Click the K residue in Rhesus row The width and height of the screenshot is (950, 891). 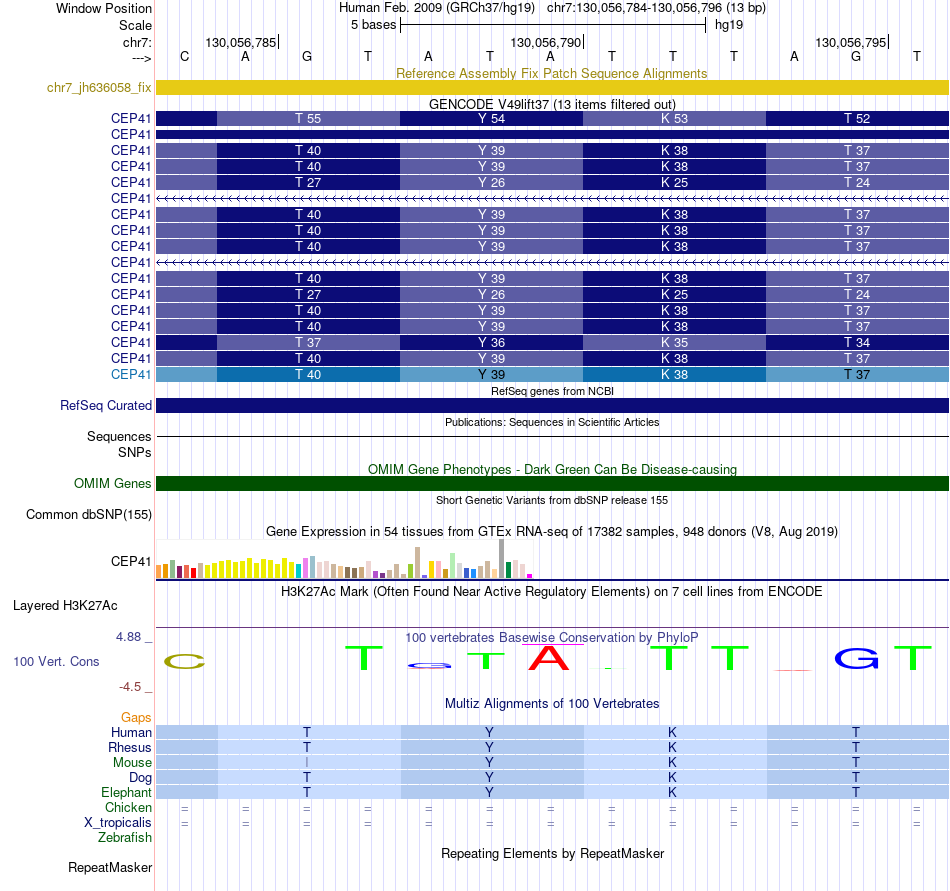pyautogui.click(x=673, y=748)
